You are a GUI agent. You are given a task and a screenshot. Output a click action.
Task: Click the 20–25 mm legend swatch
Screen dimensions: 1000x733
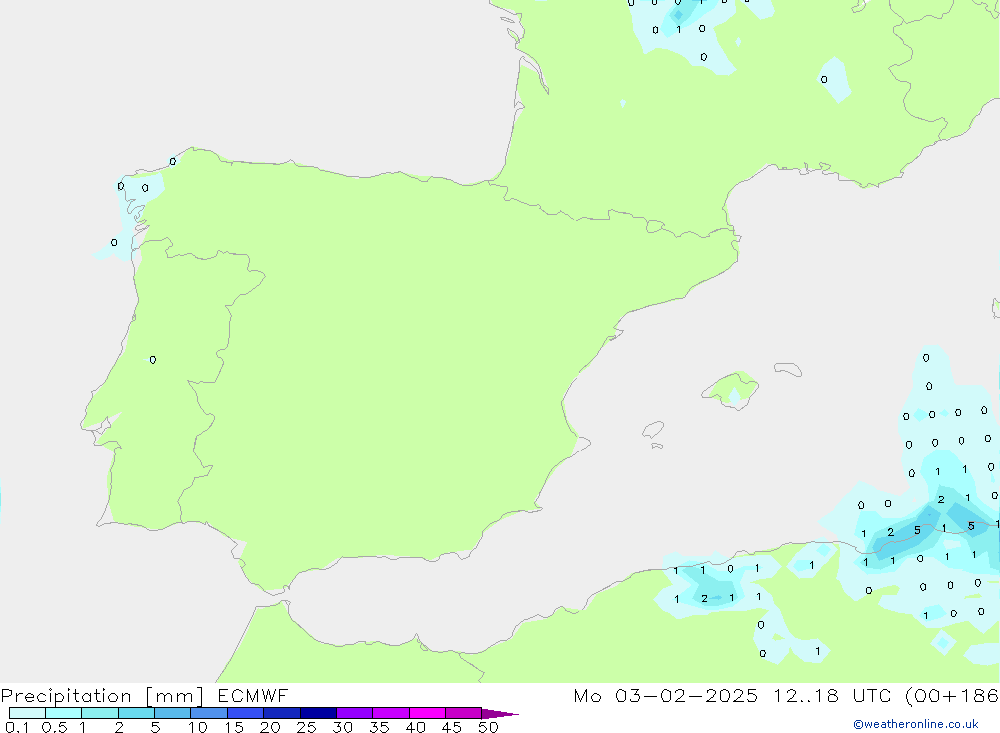[282, 713]
